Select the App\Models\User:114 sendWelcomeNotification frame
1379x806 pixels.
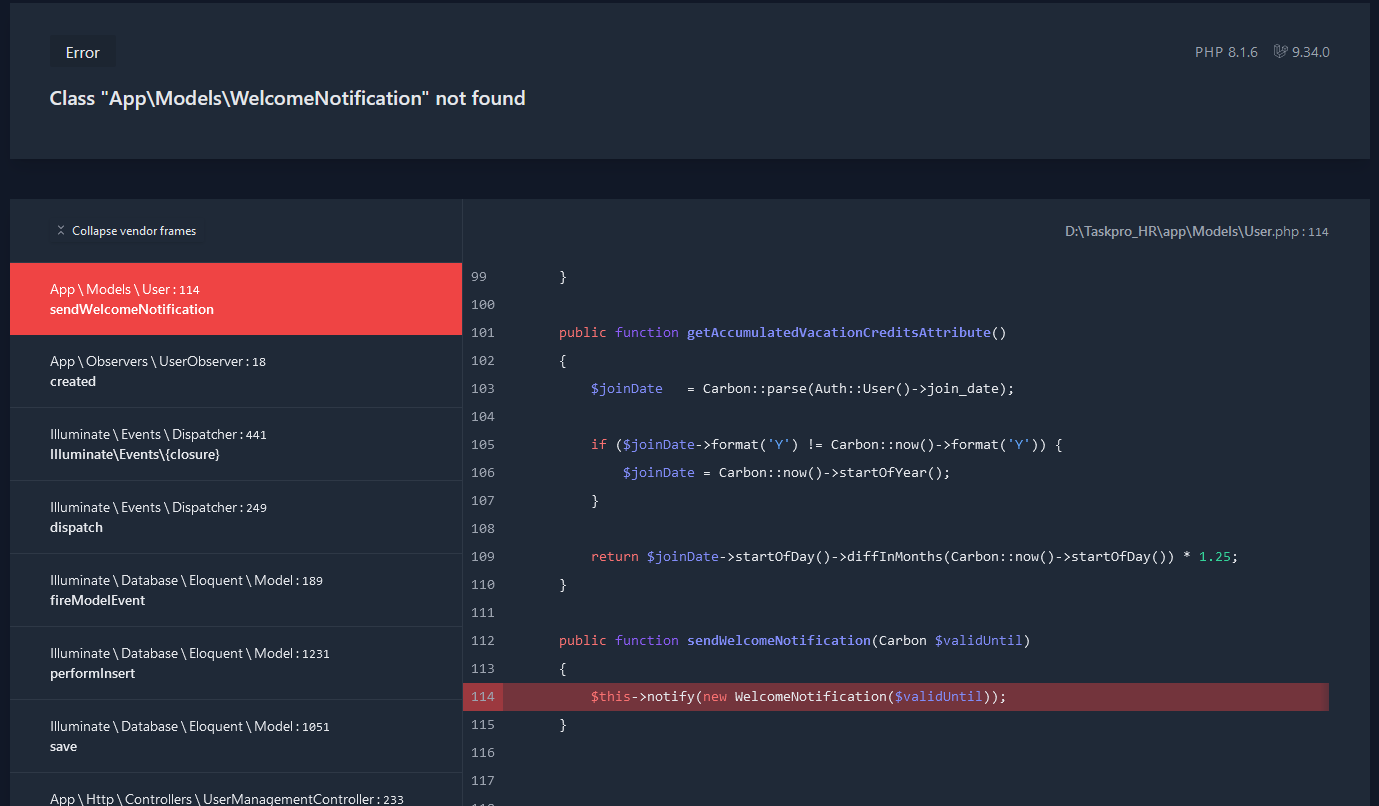click(x=236, y=299)
